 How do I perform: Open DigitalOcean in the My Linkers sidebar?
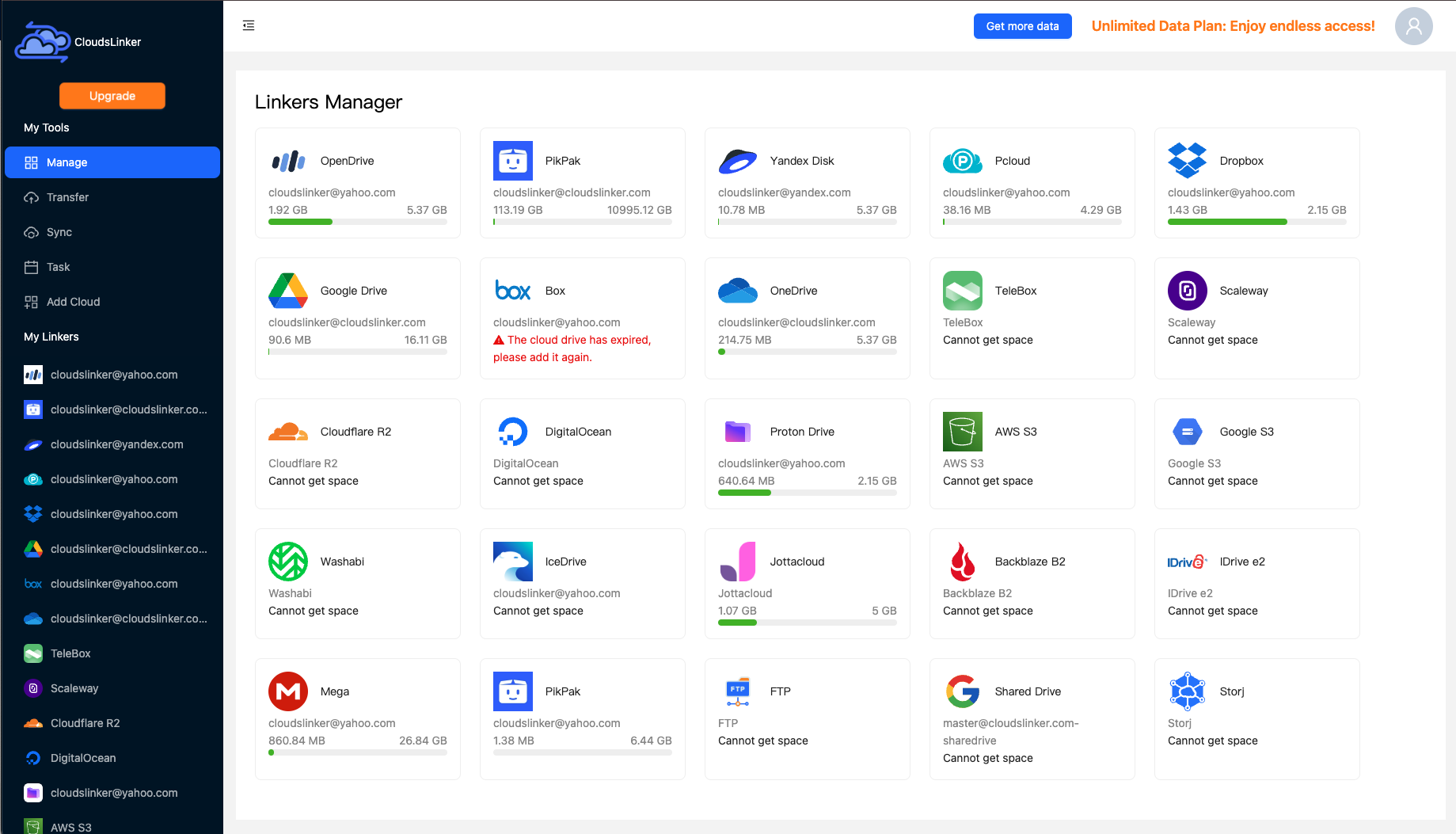pyautogui.click(x=112, y=758)
